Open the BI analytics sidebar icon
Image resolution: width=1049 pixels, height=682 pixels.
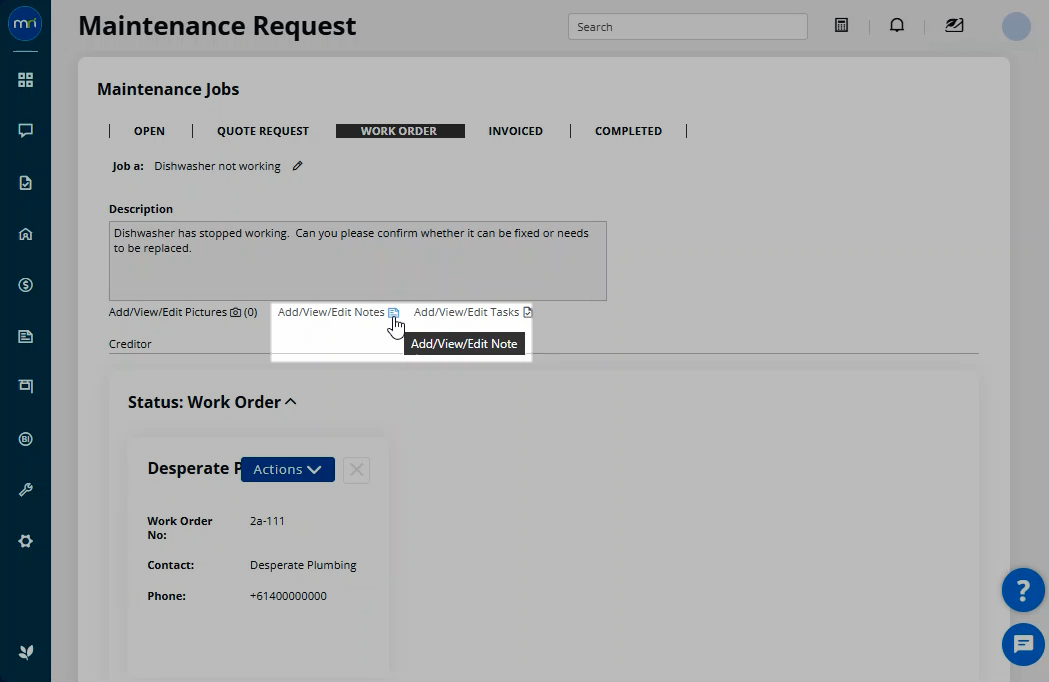click(25, 439)
